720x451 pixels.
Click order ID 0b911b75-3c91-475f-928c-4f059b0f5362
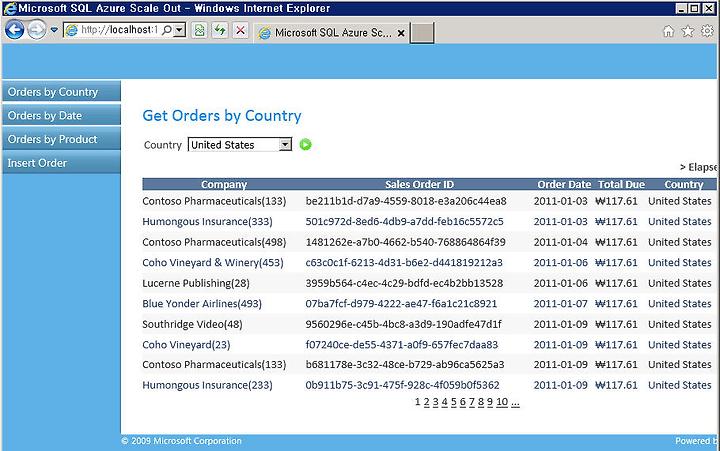[402, 385]
